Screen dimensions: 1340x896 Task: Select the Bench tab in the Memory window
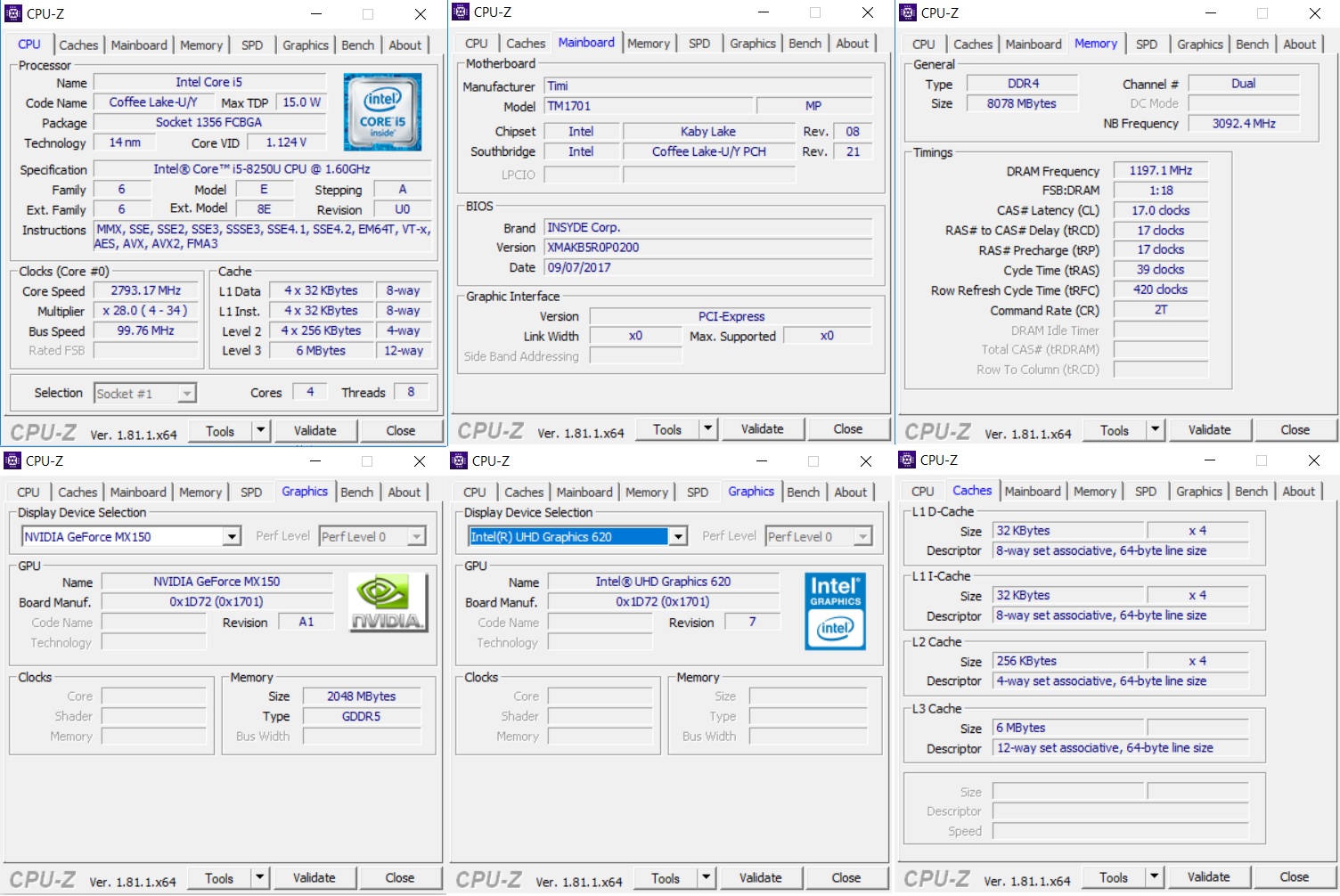(x=1252, y=45)
